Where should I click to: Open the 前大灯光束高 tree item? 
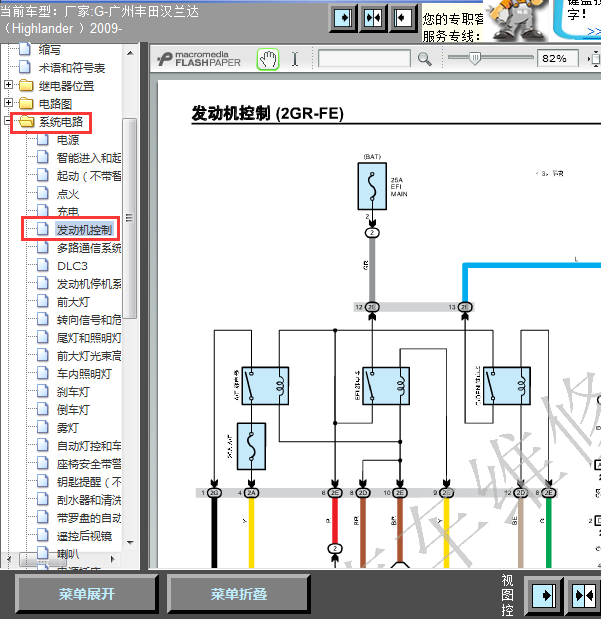tap(89, 356)
